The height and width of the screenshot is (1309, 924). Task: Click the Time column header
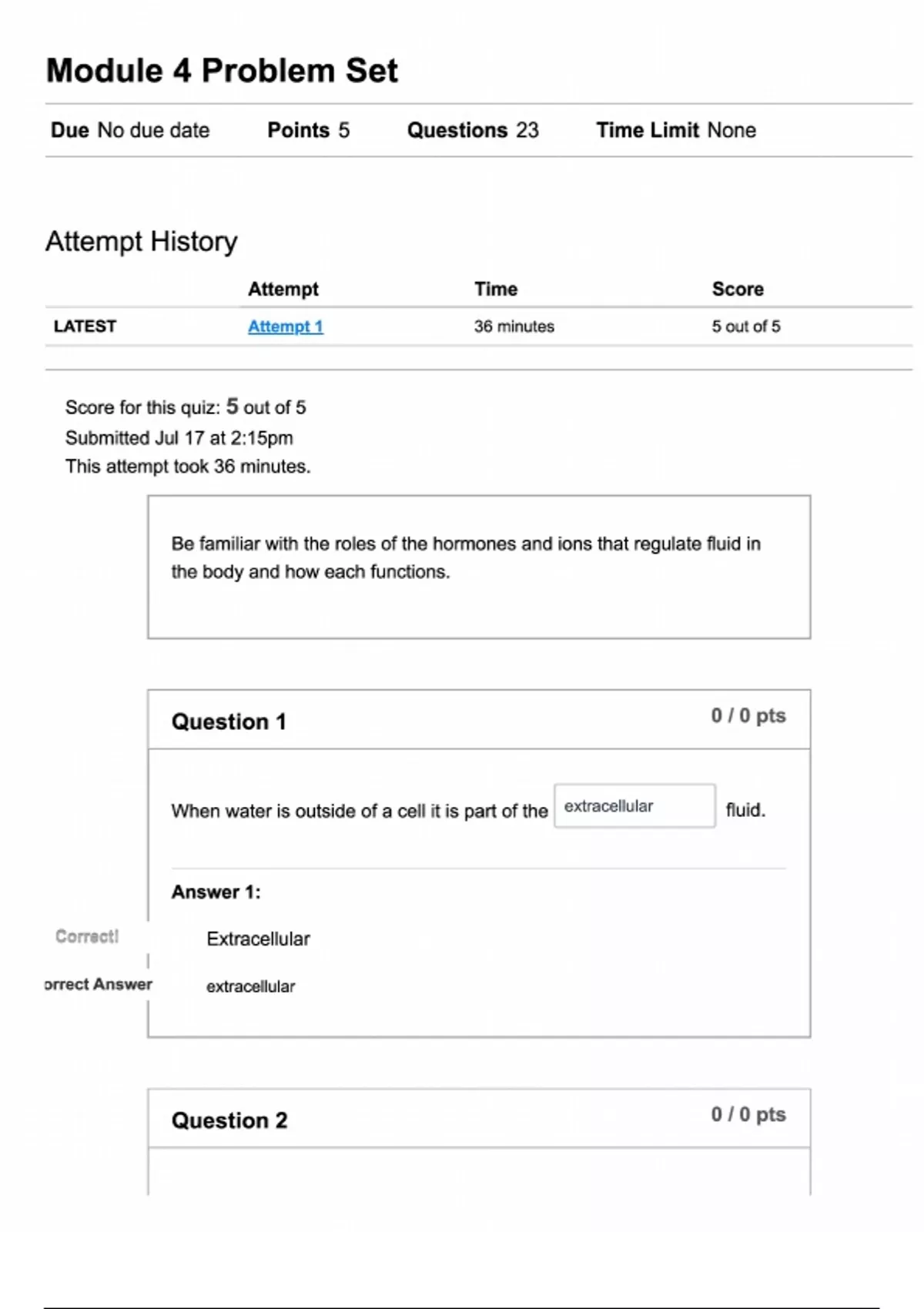coord(495,290)
